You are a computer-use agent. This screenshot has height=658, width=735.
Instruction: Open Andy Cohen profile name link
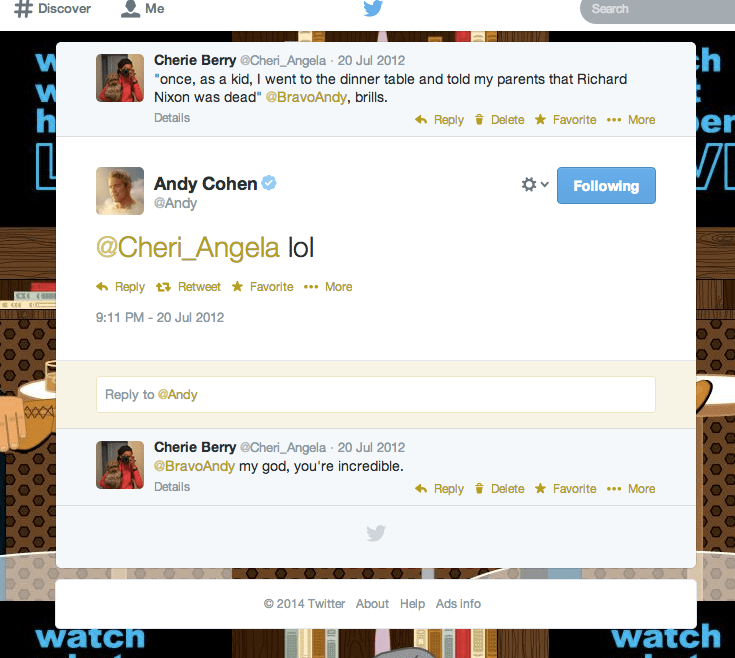pos(206,184)
